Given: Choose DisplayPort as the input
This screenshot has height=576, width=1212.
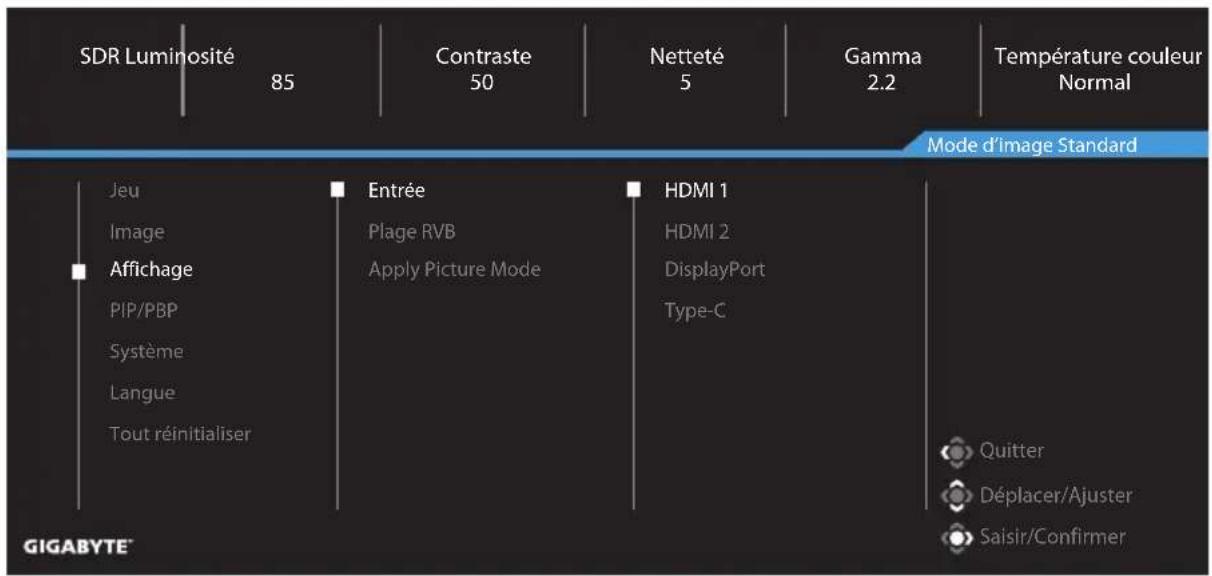Looking at the screenshot, I should 715,270.
